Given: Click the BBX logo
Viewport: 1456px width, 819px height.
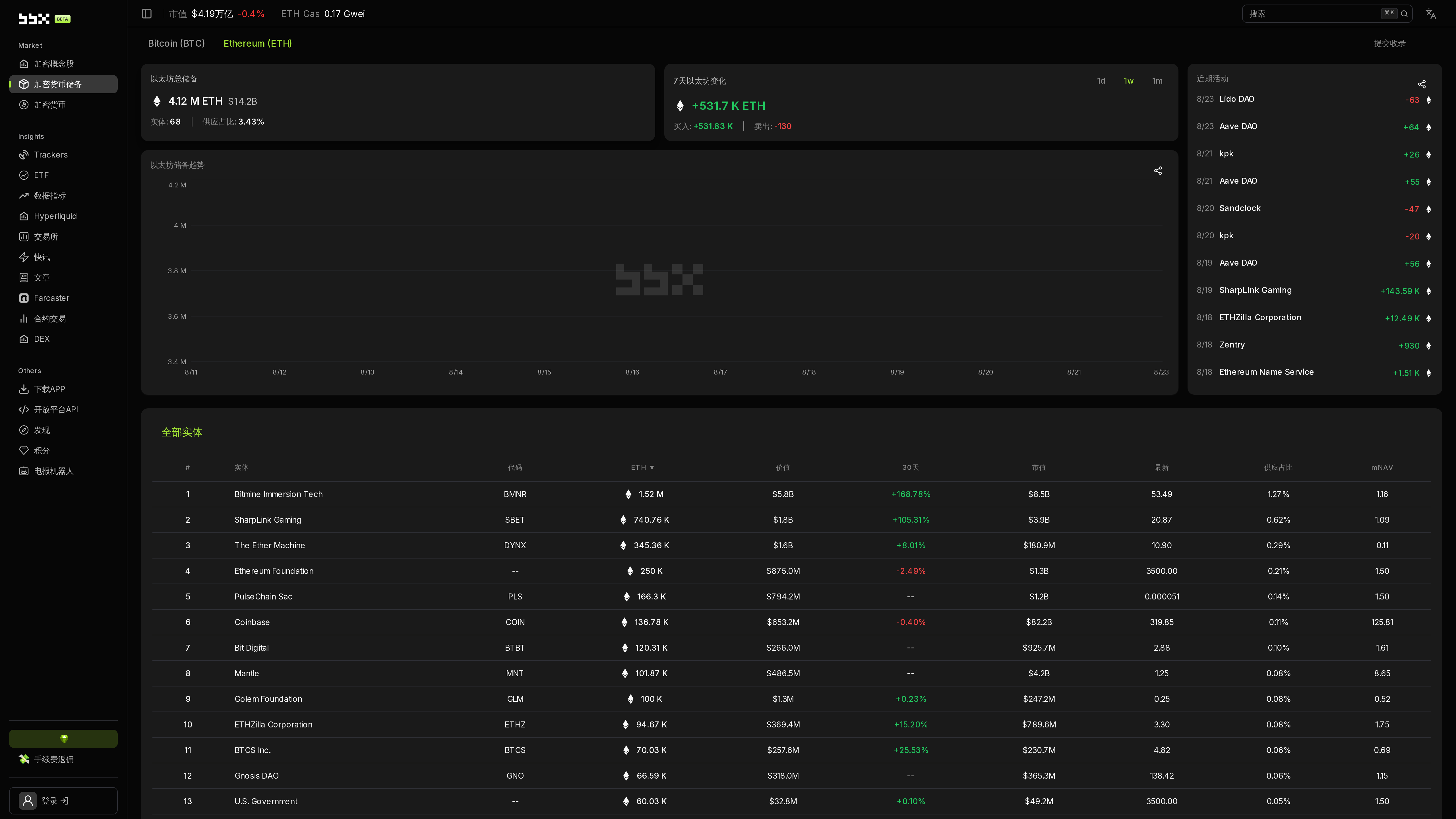Looking at the screenshot, I should pos(34,19).
